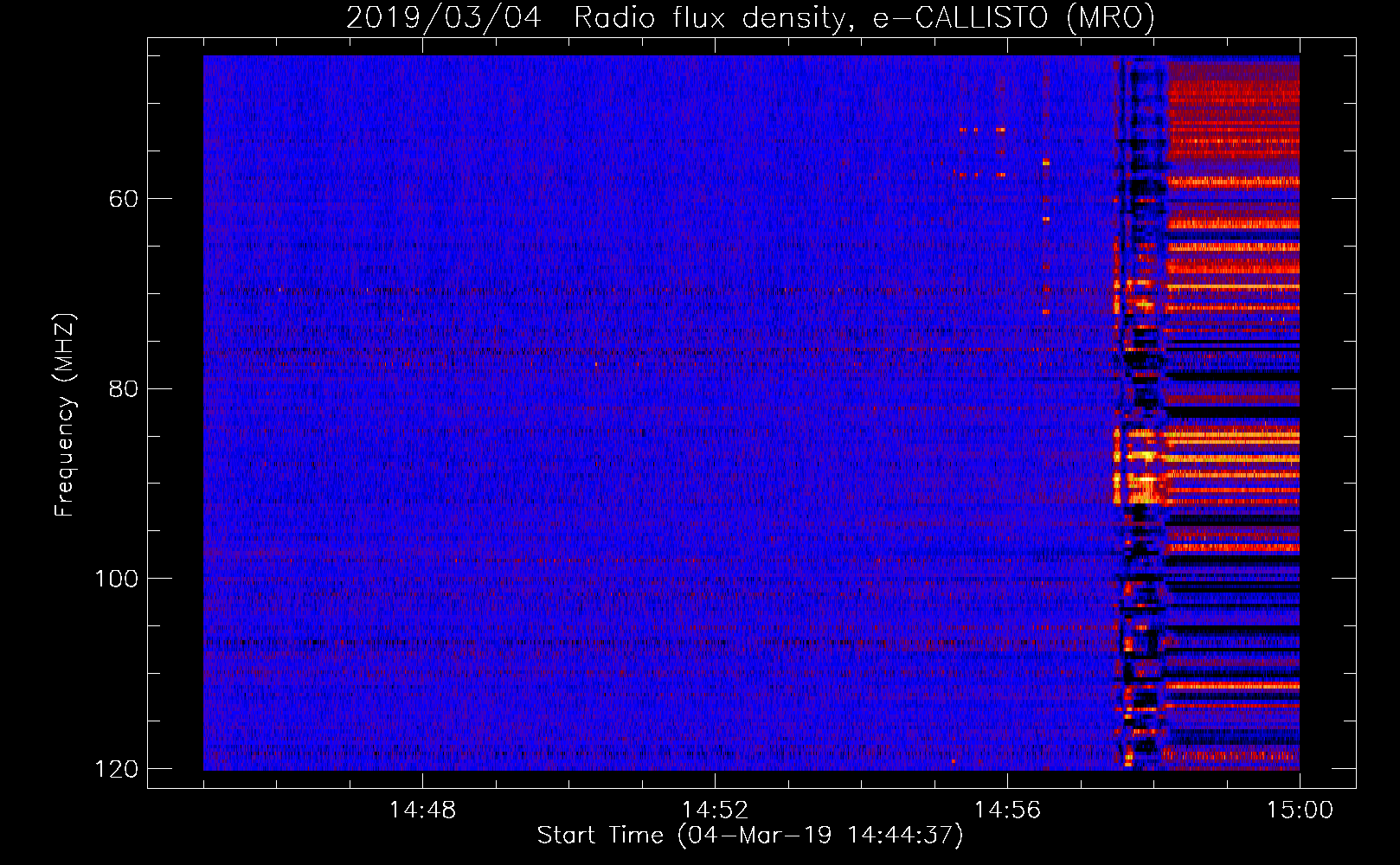The width and height of the screenshot is (1400, 865).
Task: Click the 14:52 time tick label
Action: [715, 811]
